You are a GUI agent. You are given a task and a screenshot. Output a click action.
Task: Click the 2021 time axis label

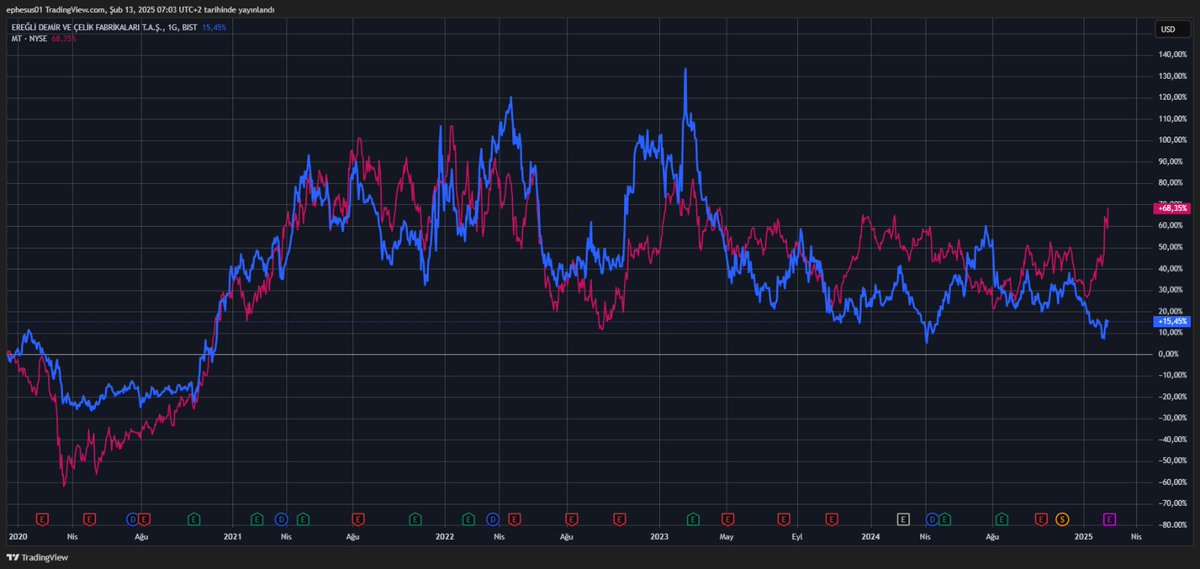[x=232, y=537]
